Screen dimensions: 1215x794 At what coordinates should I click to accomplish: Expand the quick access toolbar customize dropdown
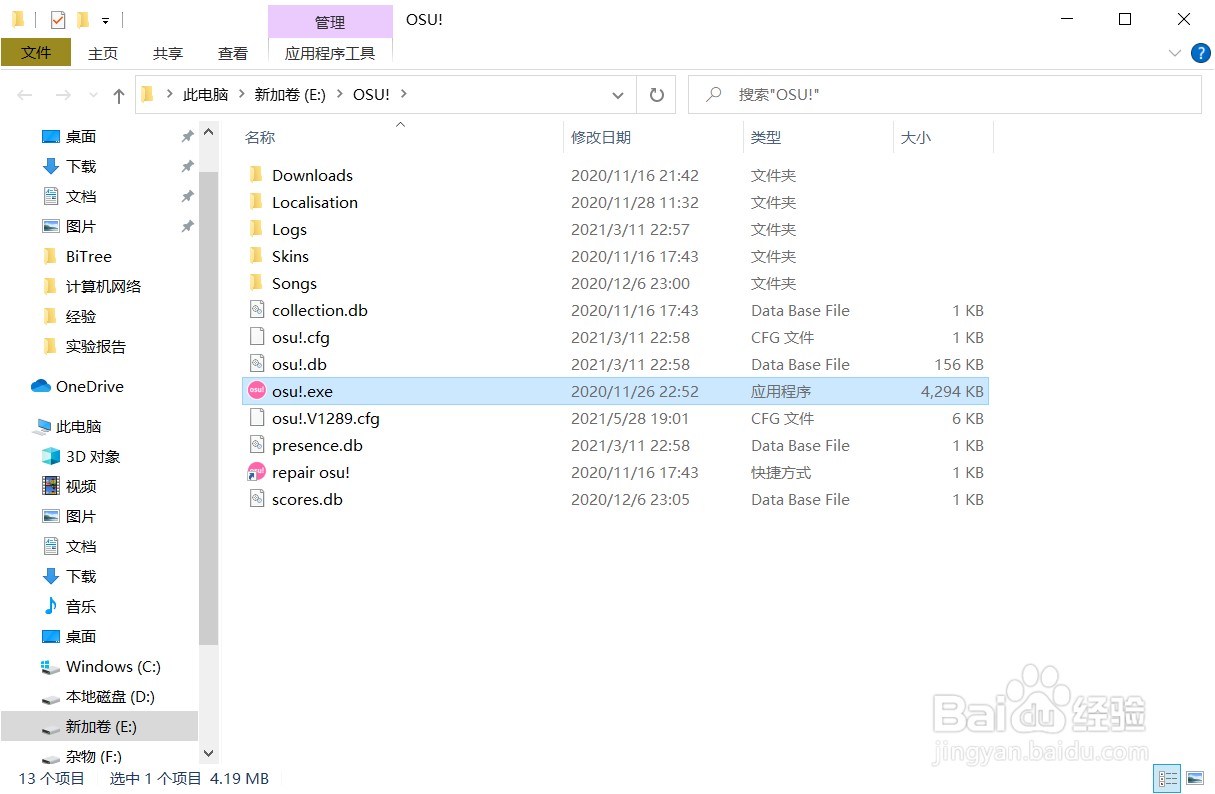105,20
